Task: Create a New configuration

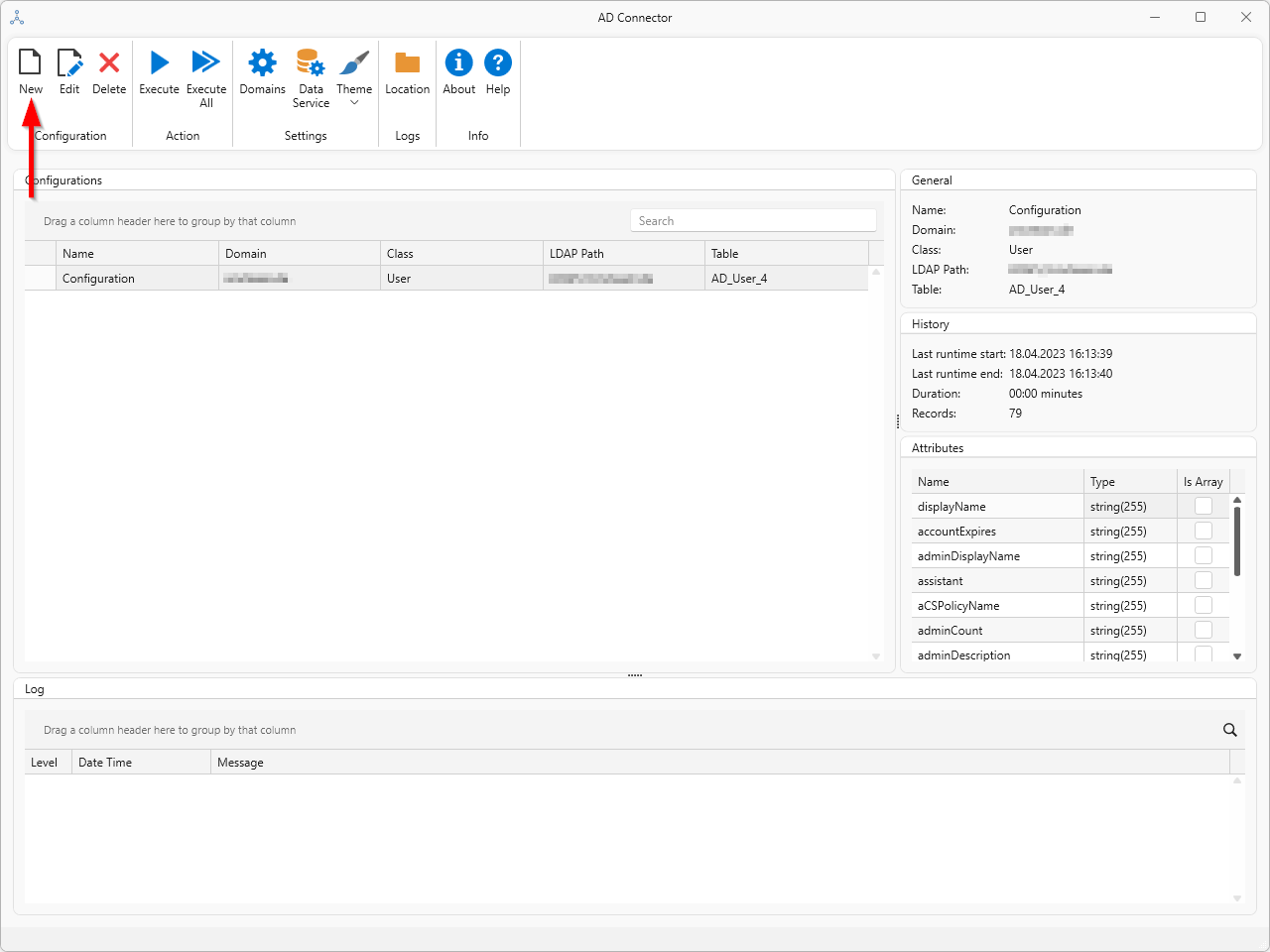Action: coord(31,72)
